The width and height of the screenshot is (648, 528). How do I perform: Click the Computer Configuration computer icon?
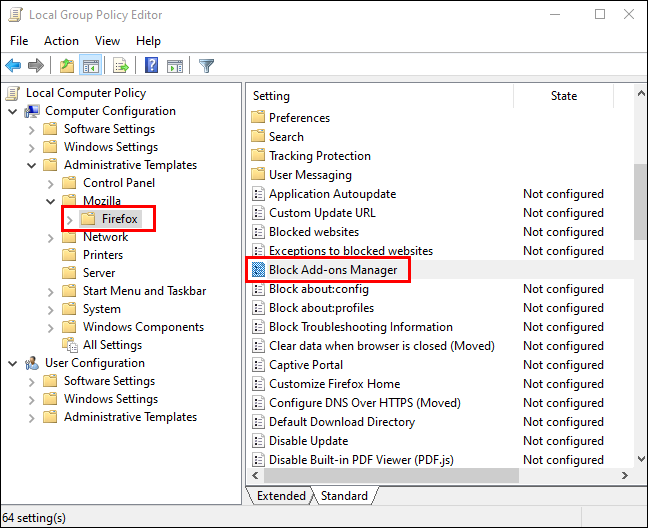[x=32, y=111]
